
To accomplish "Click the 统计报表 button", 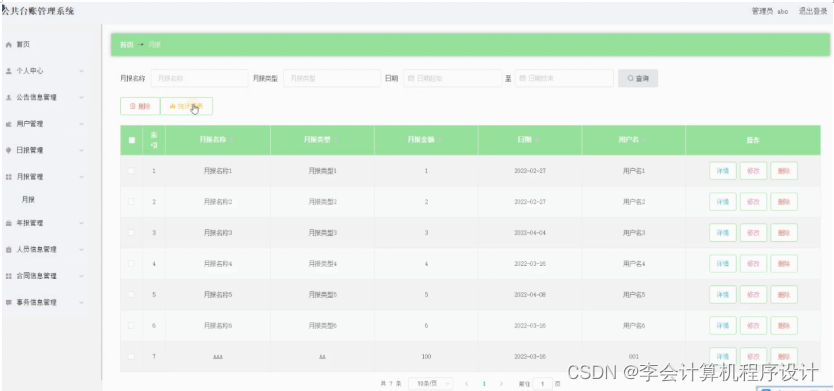I will point(186,106).
